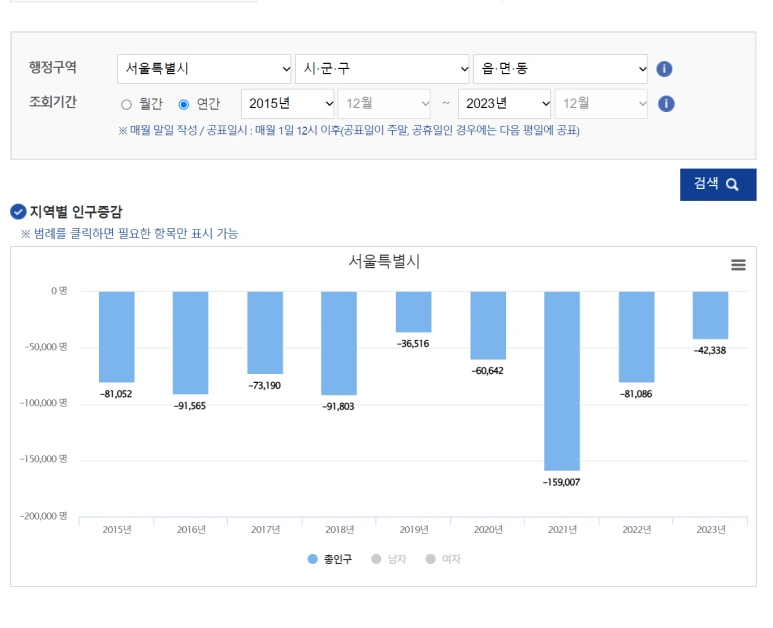The height and width of the screenshot is (628, 773).
Task: Click the 매월 말일 작성 notice text
Action: tap(349, 131)
